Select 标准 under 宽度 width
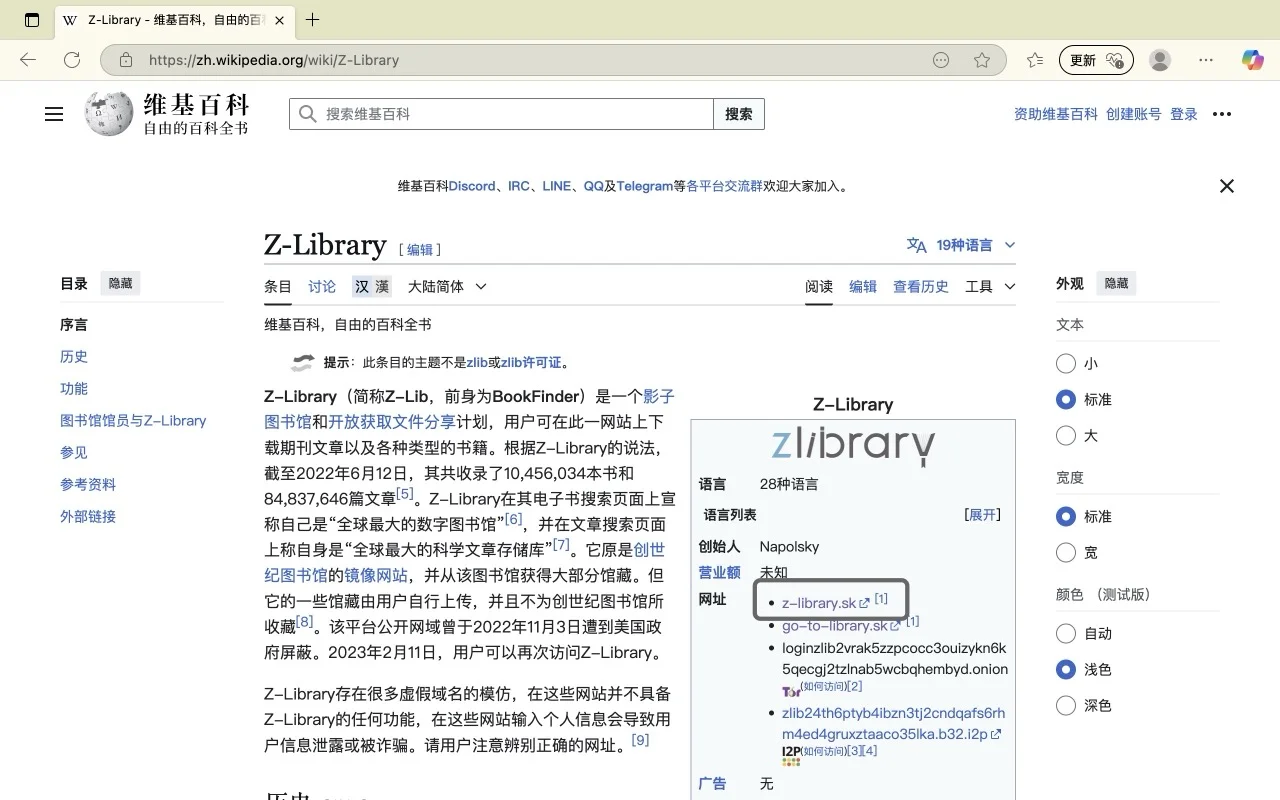This screenshot has height=800, width=1280. [x=1066, y=517]
